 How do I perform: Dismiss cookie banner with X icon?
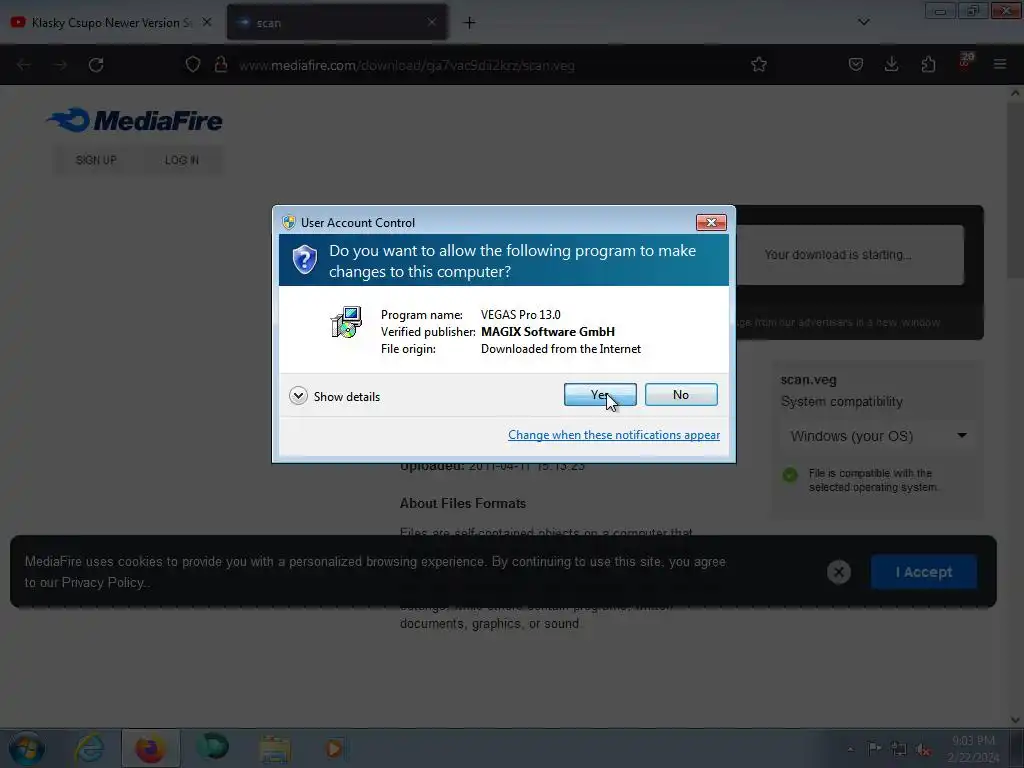(x=839, y=572)
